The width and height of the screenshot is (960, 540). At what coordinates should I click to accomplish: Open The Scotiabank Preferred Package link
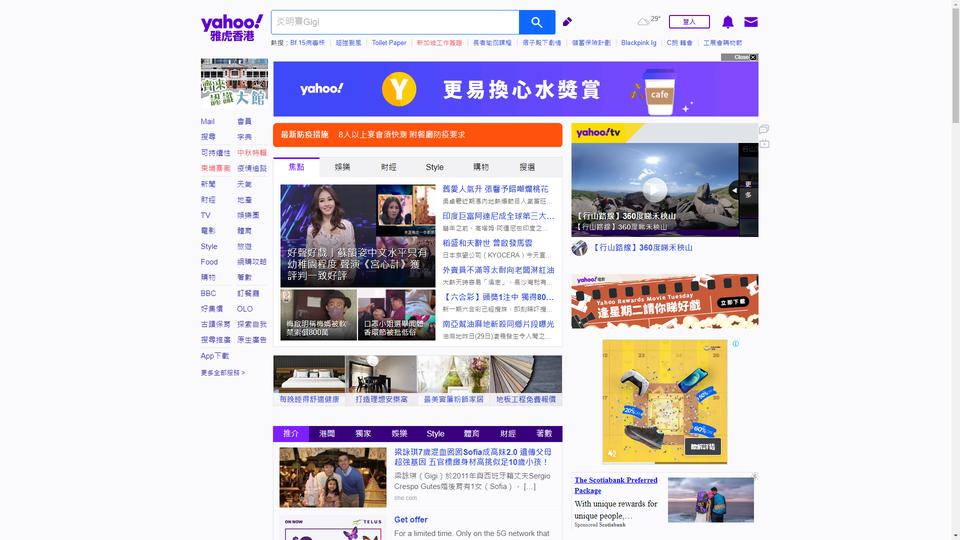pos(616,486)
